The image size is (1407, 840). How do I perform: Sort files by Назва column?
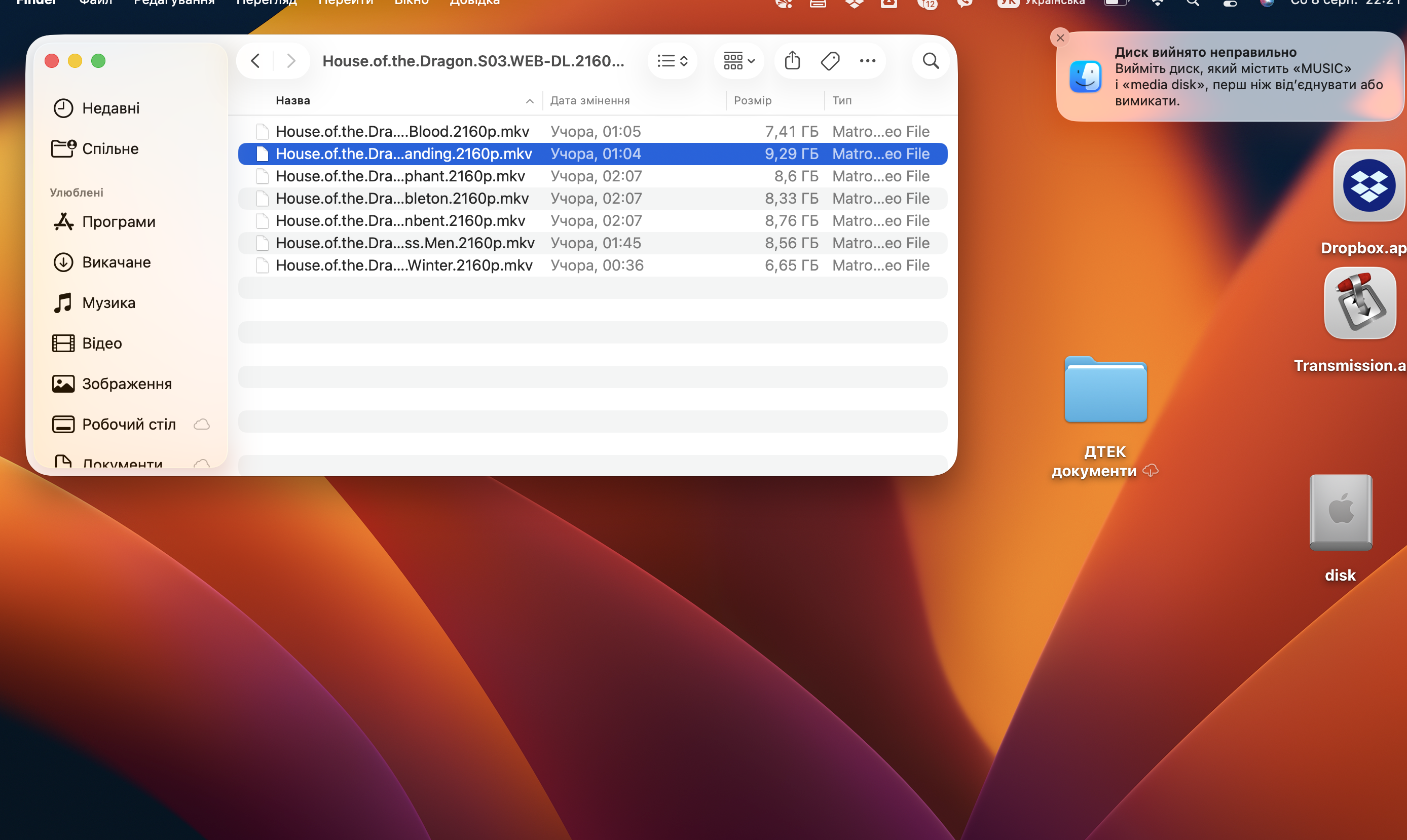(x=293, y=101)
